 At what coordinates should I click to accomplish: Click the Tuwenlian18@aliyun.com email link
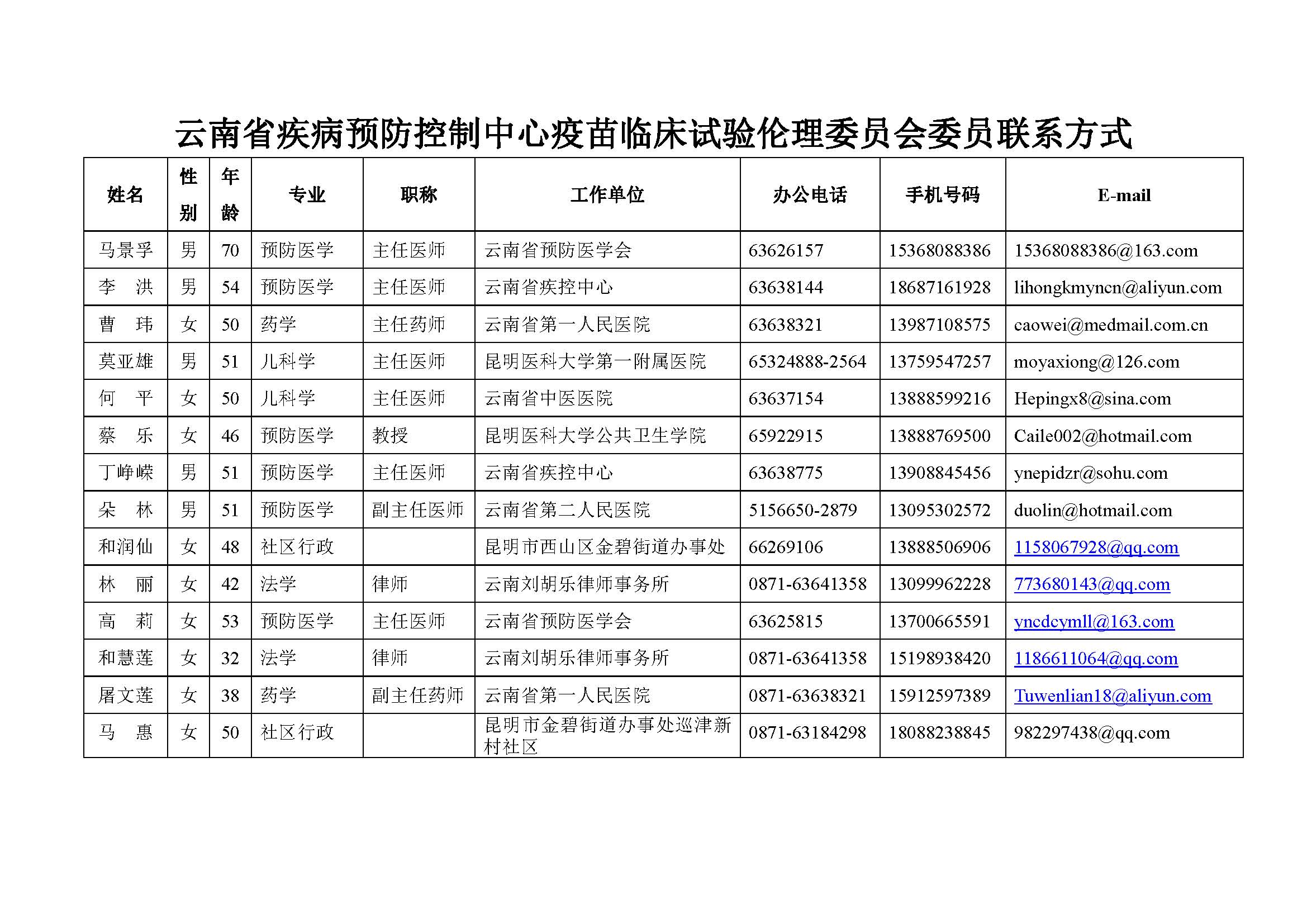(1113, 696)
